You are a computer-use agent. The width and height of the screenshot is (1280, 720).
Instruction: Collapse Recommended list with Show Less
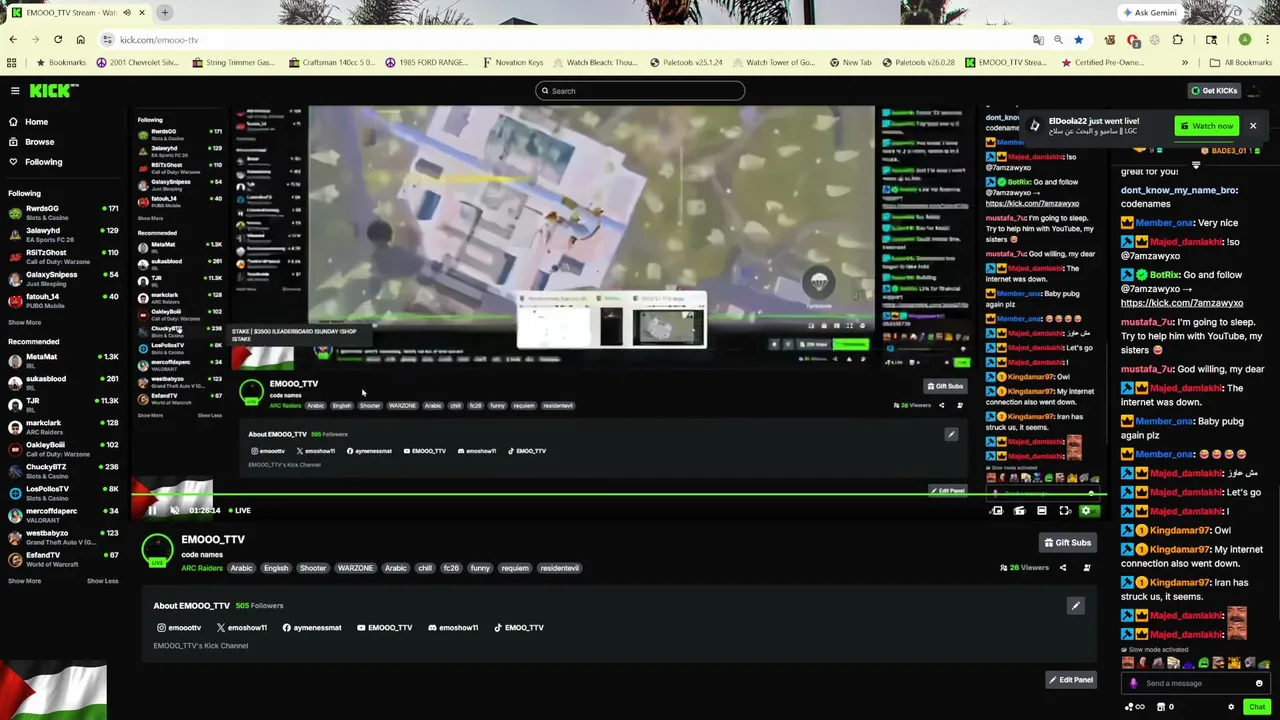pyautogui.click(x=102, y=581)
